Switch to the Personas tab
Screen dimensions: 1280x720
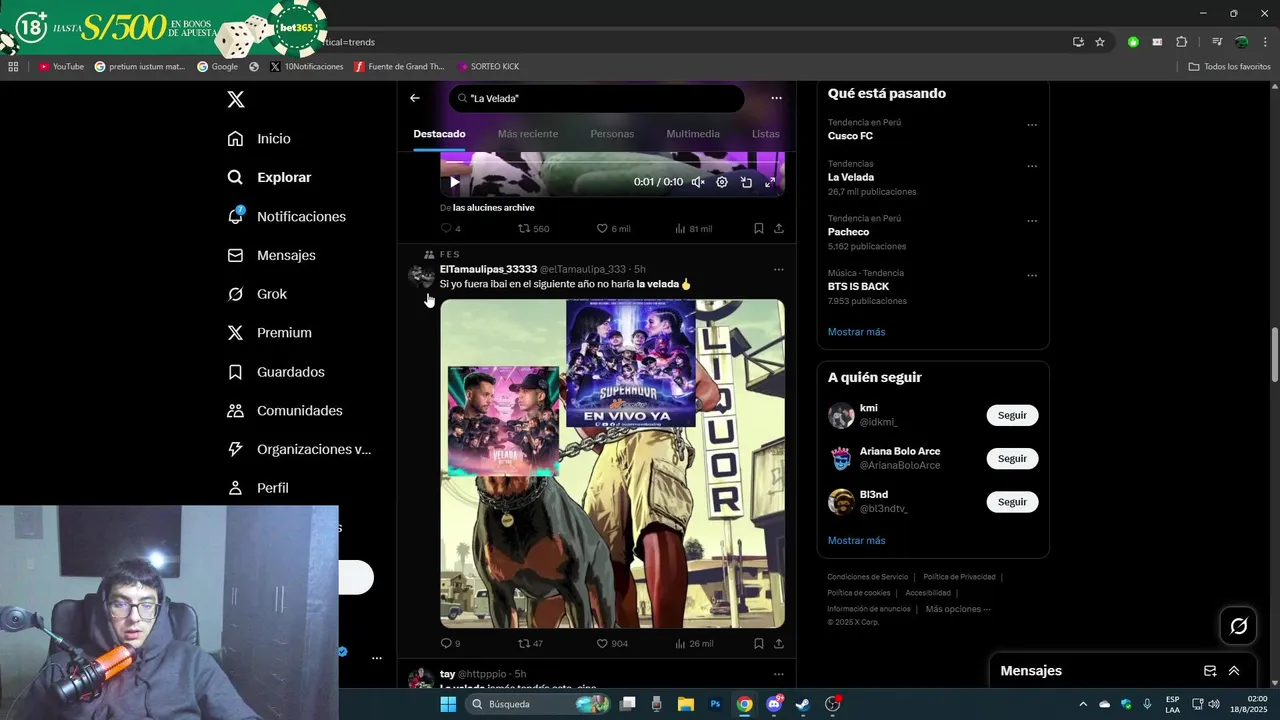[612, 134]
